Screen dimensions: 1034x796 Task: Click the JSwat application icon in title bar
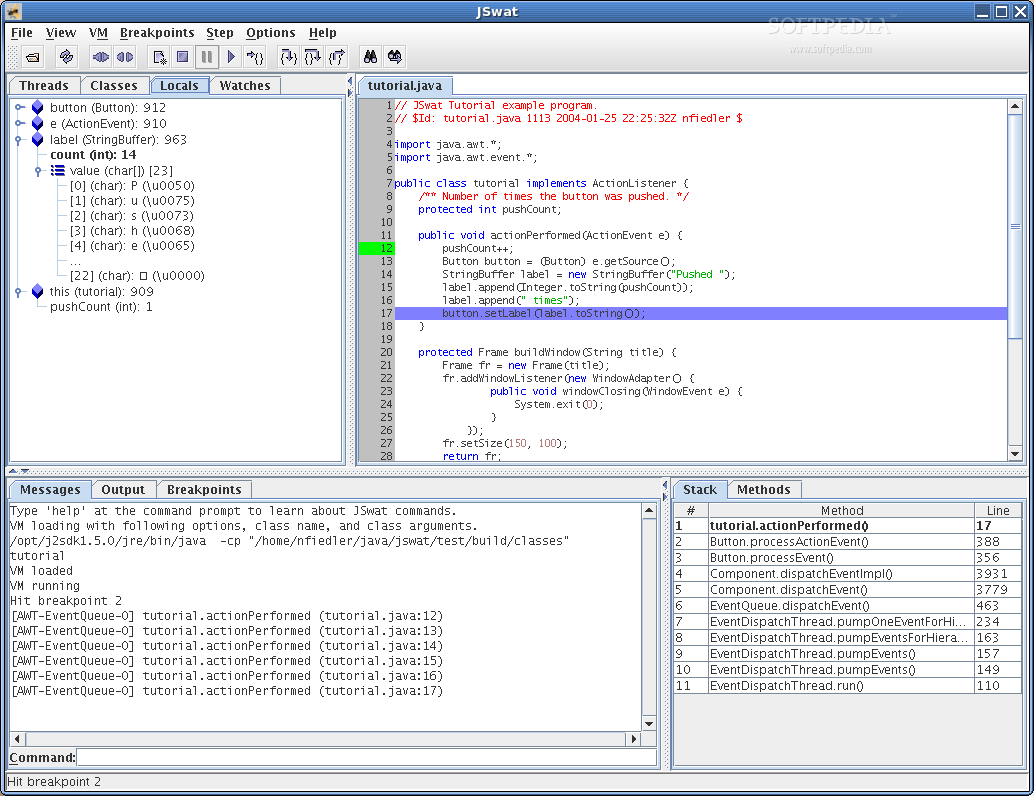(13, 11)
